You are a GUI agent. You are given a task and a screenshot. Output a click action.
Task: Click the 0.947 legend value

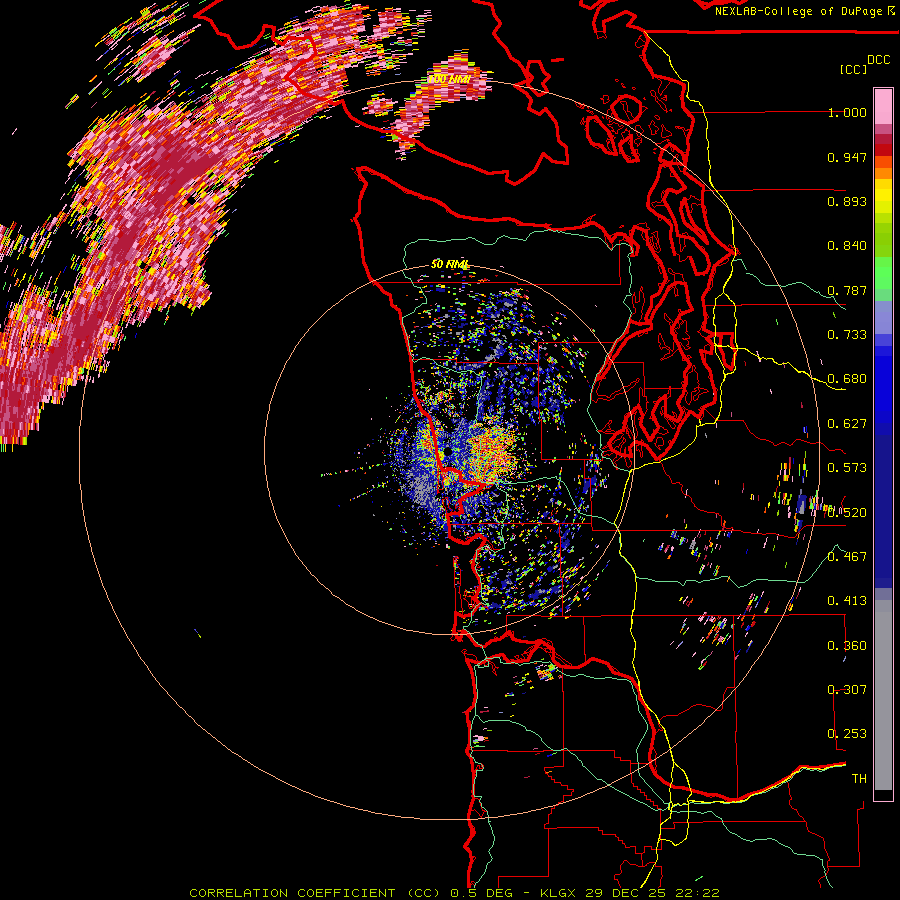(x=847, y=157)
